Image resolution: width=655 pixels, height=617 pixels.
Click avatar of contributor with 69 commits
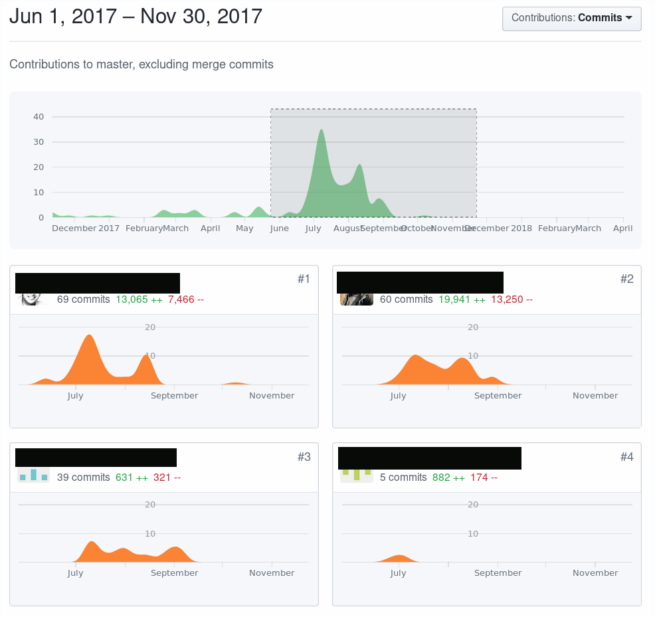[x=31, y=298]
